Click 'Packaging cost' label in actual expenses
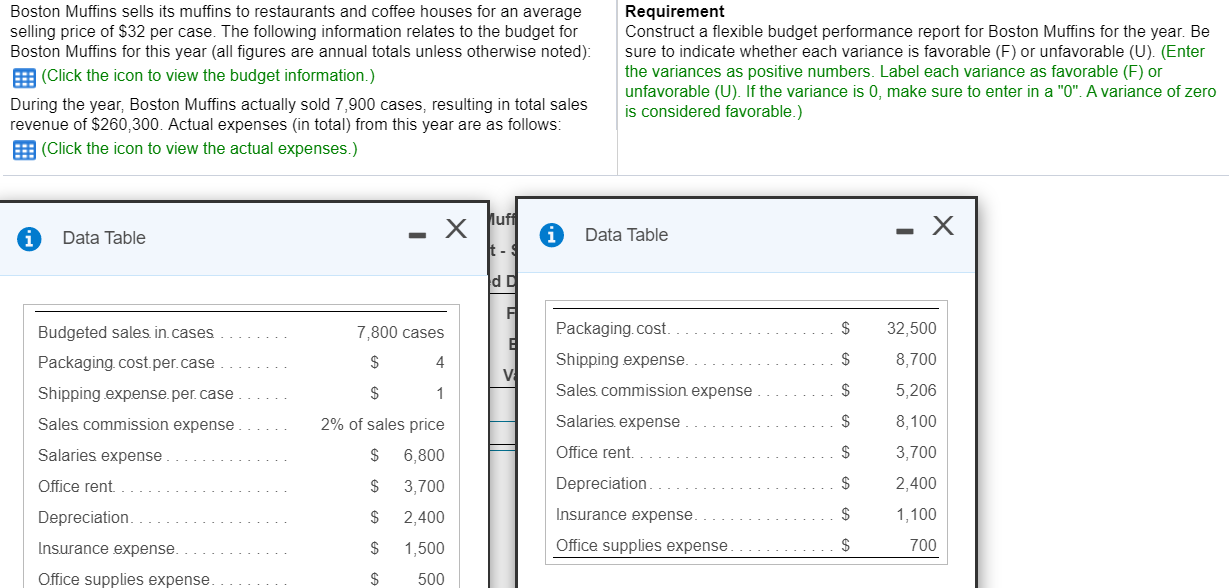 coord(612,328)
